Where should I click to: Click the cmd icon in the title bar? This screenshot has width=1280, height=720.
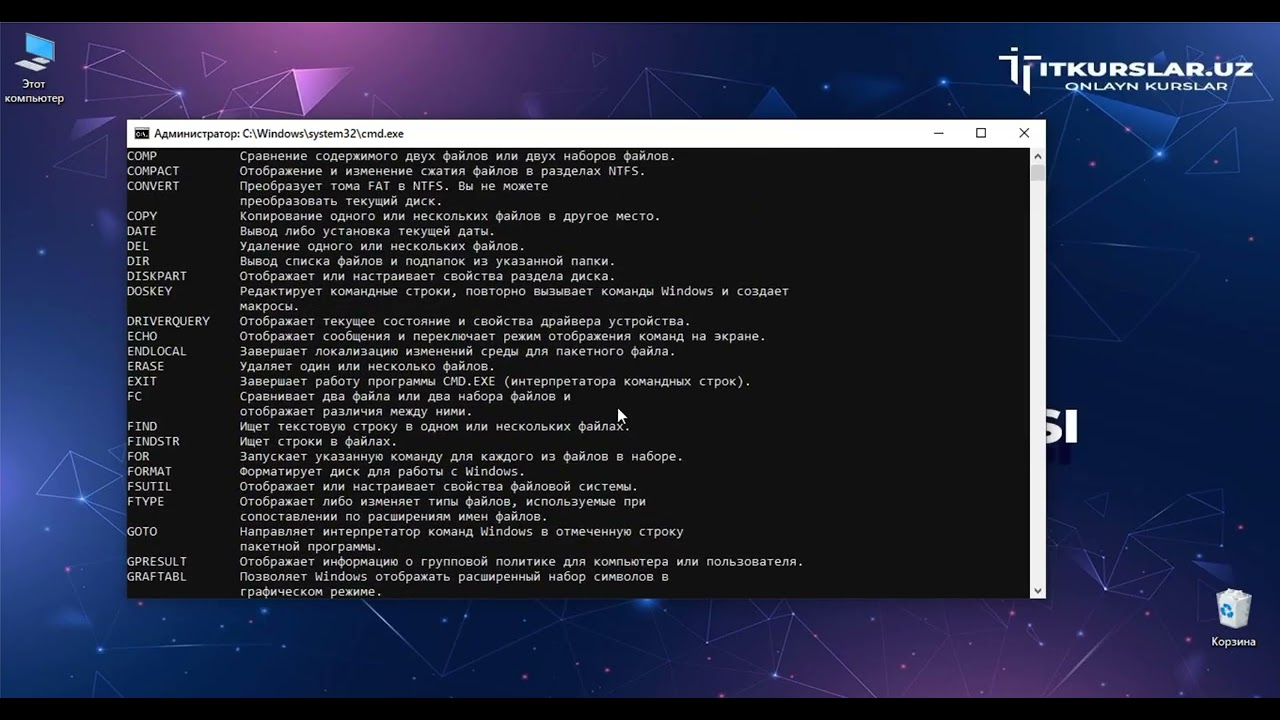pos(142,133)
